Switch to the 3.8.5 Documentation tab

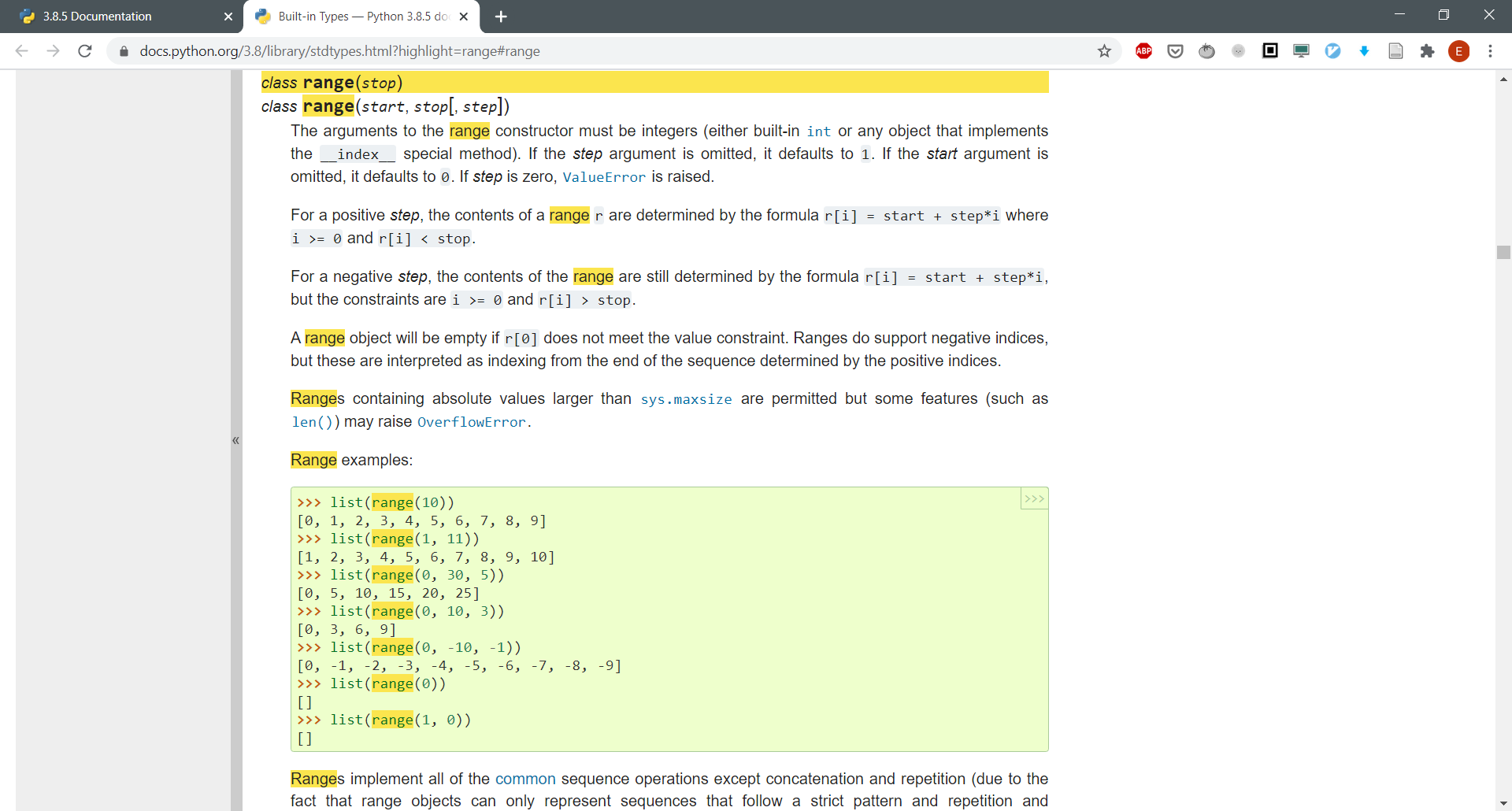(x=122, y=17)
